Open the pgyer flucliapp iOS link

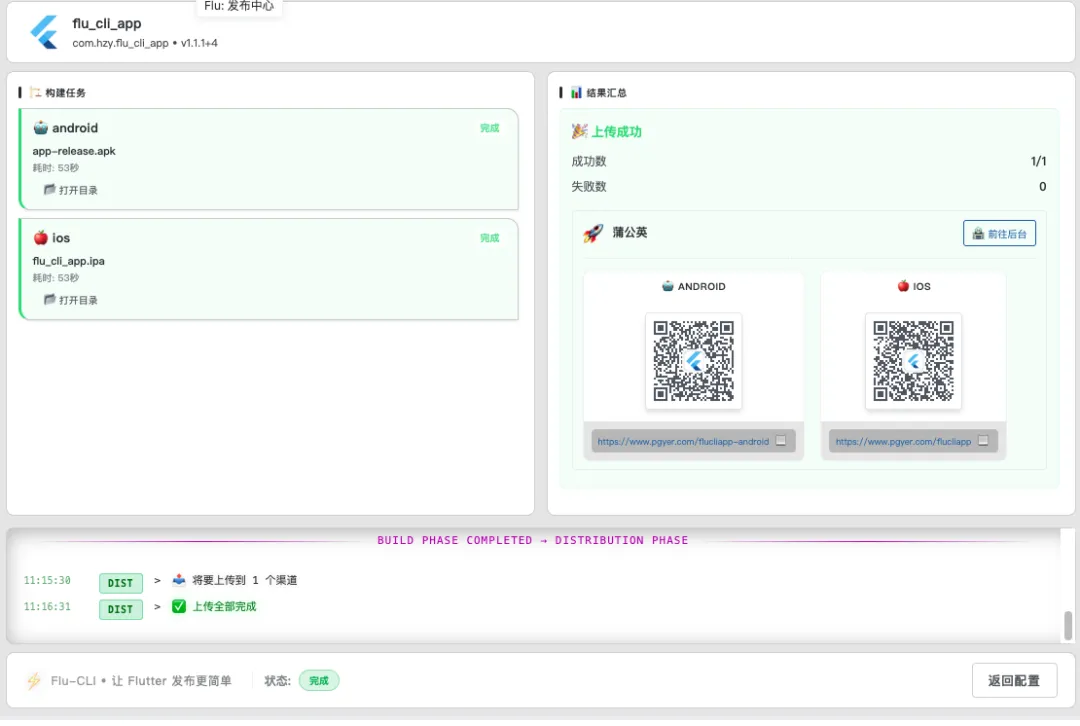(x=903, y=442)
